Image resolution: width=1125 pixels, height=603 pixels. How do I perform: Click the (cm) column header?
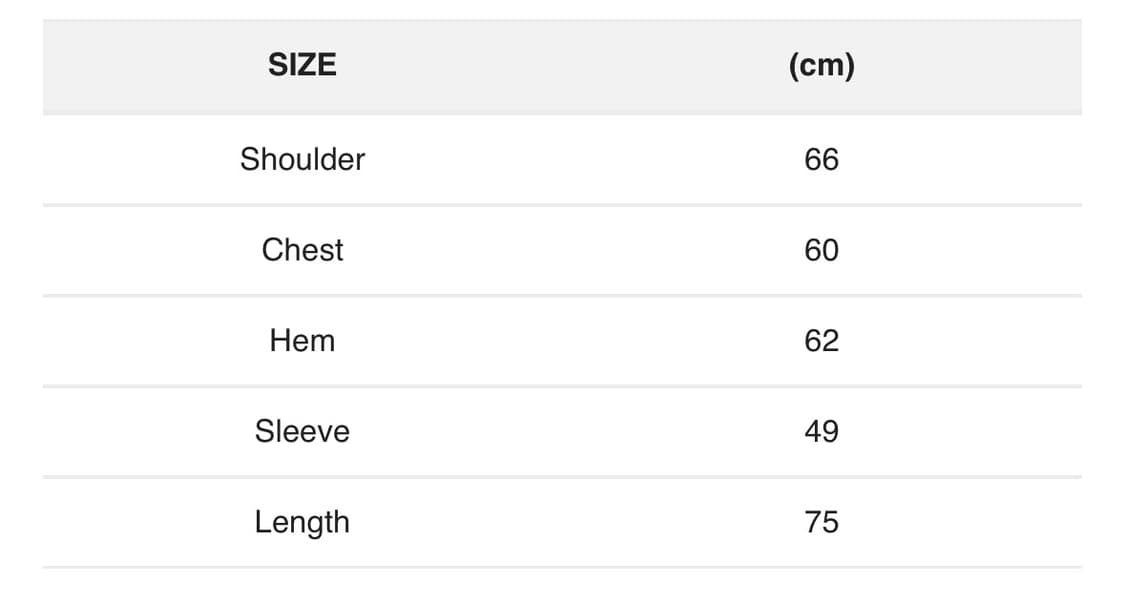(821, 65)
